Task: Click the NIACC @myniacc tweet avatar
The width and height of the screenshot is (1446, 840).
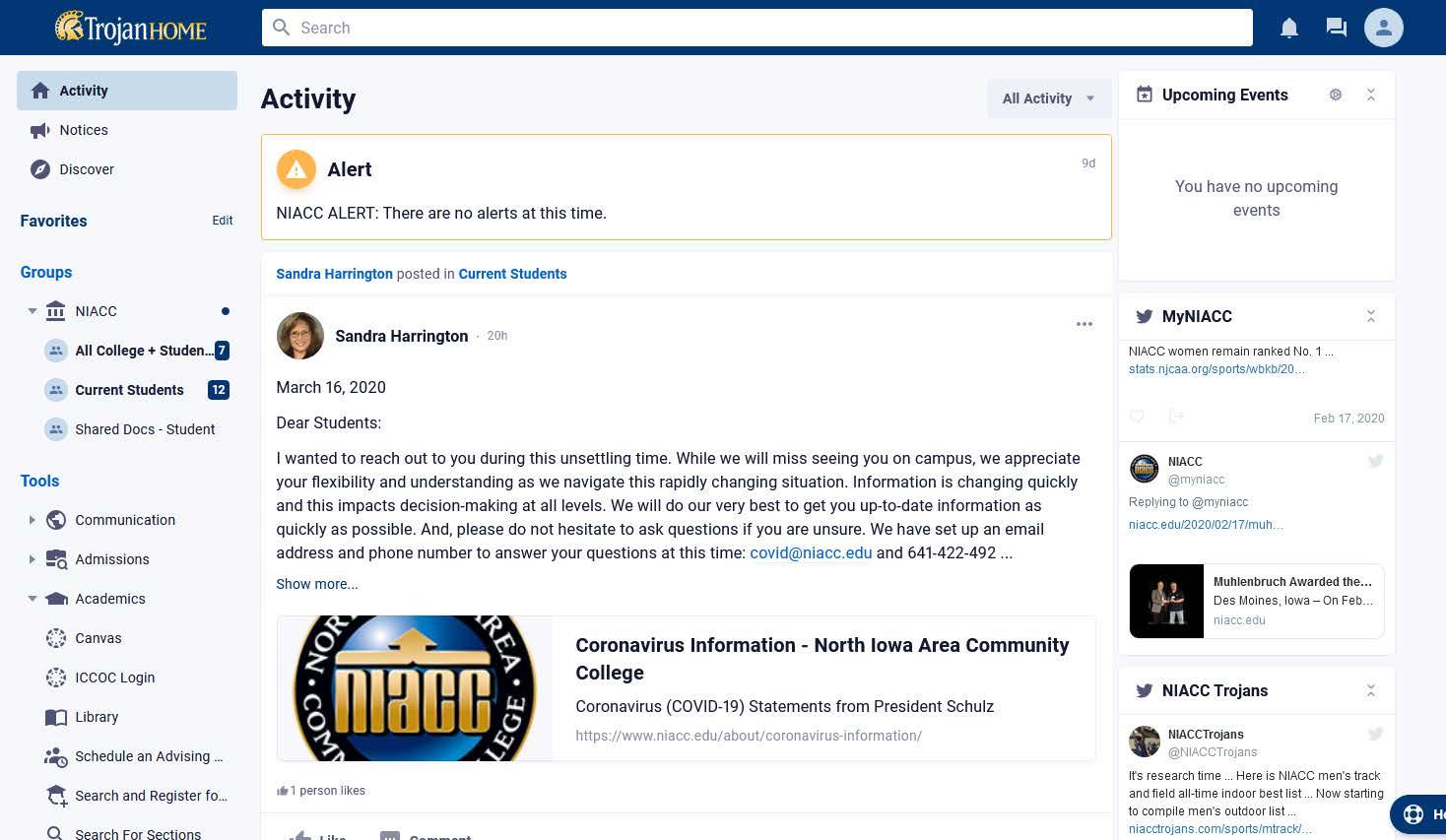Action: tap(1144, 469)
